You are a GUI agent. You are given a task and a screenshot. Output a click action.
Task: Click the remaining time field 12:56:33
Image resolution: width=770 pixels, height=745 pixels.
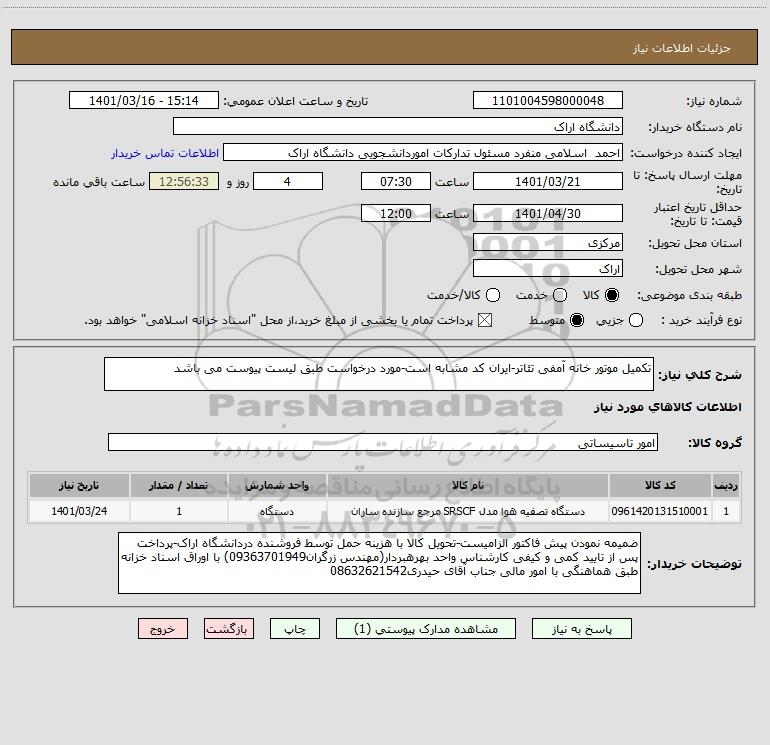pos(184,182)
